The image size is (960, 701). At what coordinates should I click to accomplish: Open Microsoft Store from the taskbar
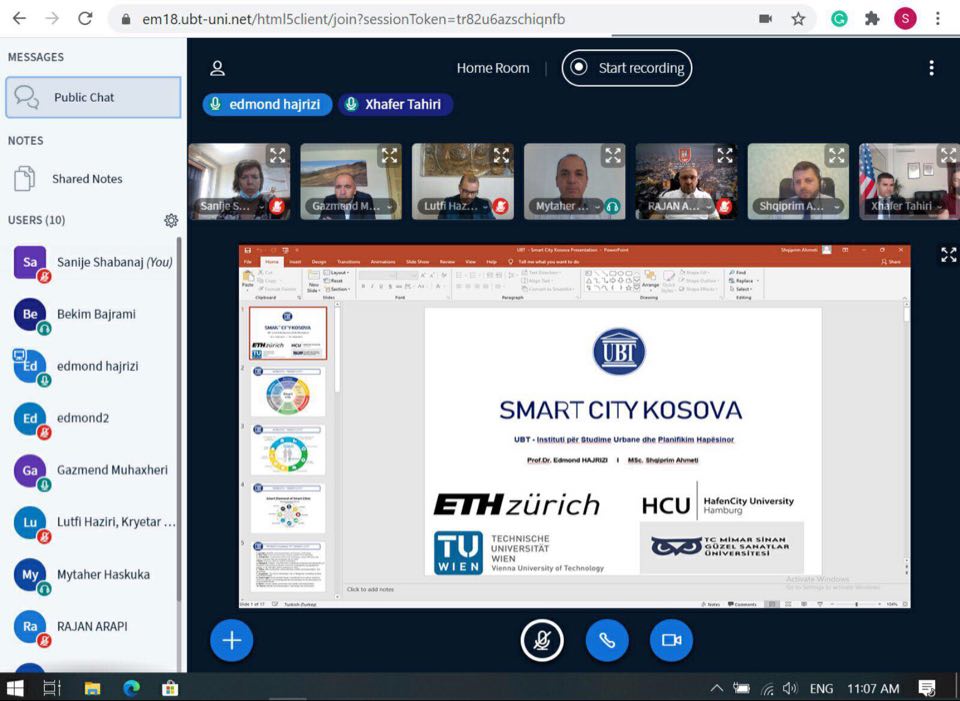pyautogui.click(x=170, y=688)
